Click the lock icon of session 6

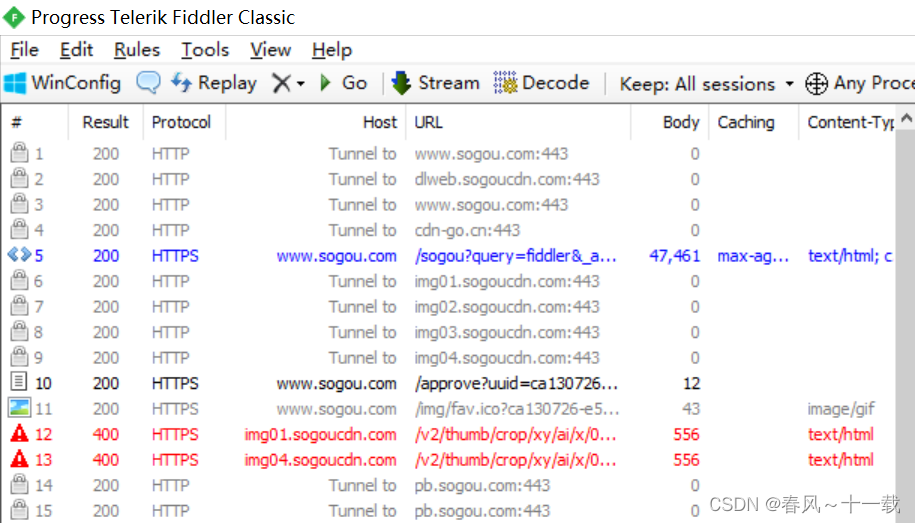click(x=19, y=280)
